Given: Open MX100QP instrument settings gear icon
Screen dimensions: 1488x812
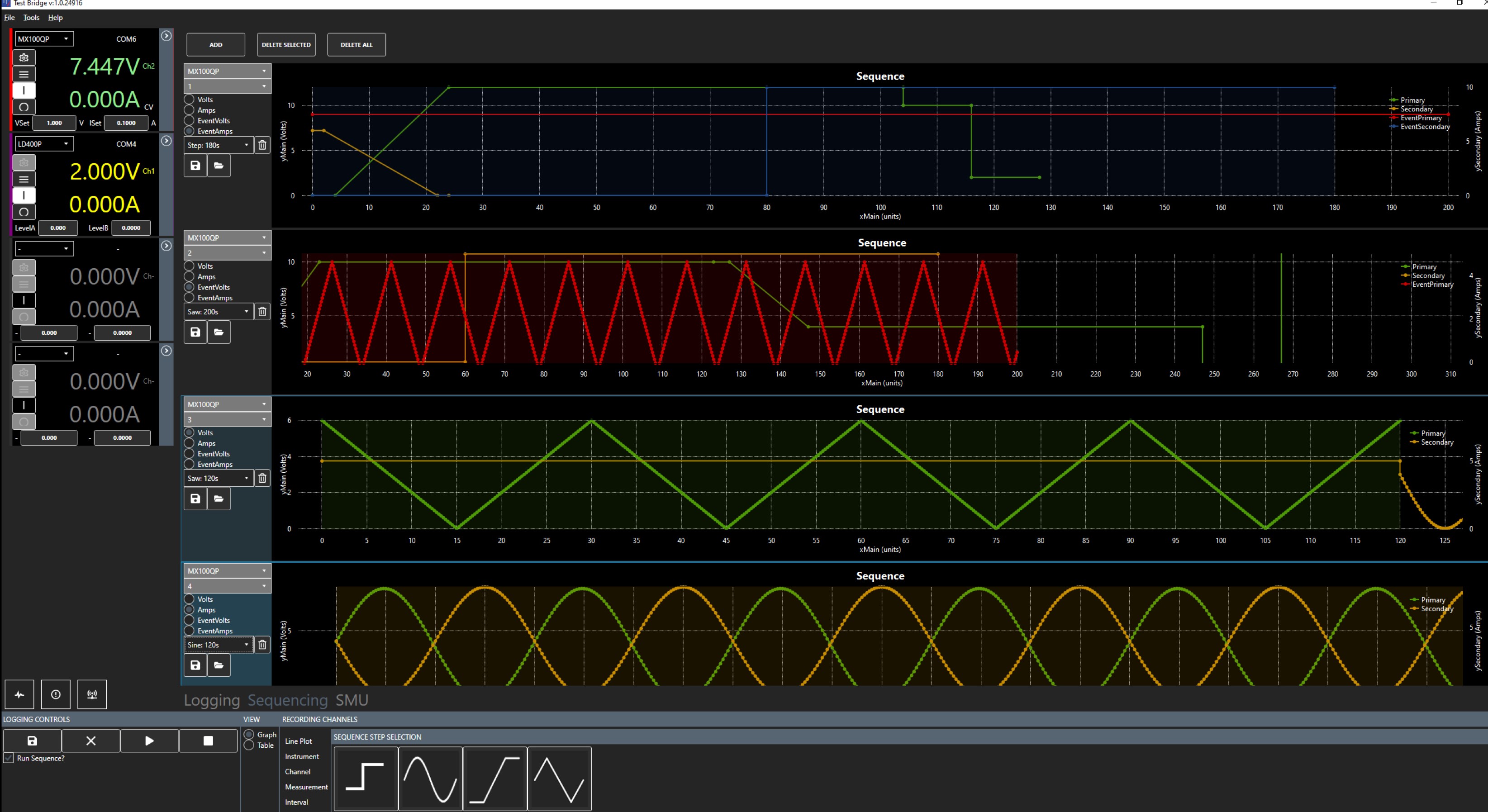Looking at the screenshot, I should (x=24, y=58).
